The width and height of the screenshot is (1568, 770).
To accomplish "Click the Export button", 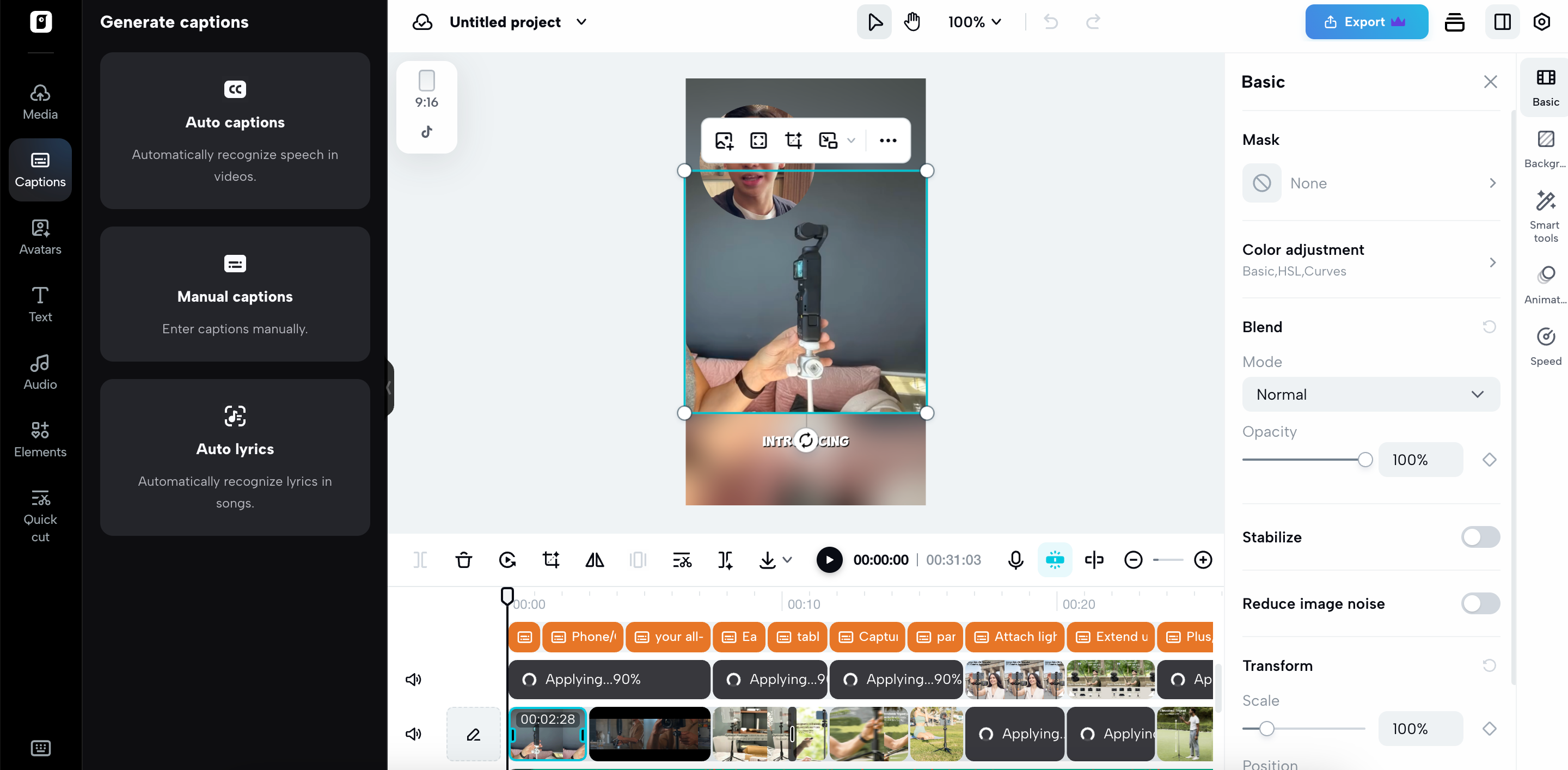I will 1365,22.
